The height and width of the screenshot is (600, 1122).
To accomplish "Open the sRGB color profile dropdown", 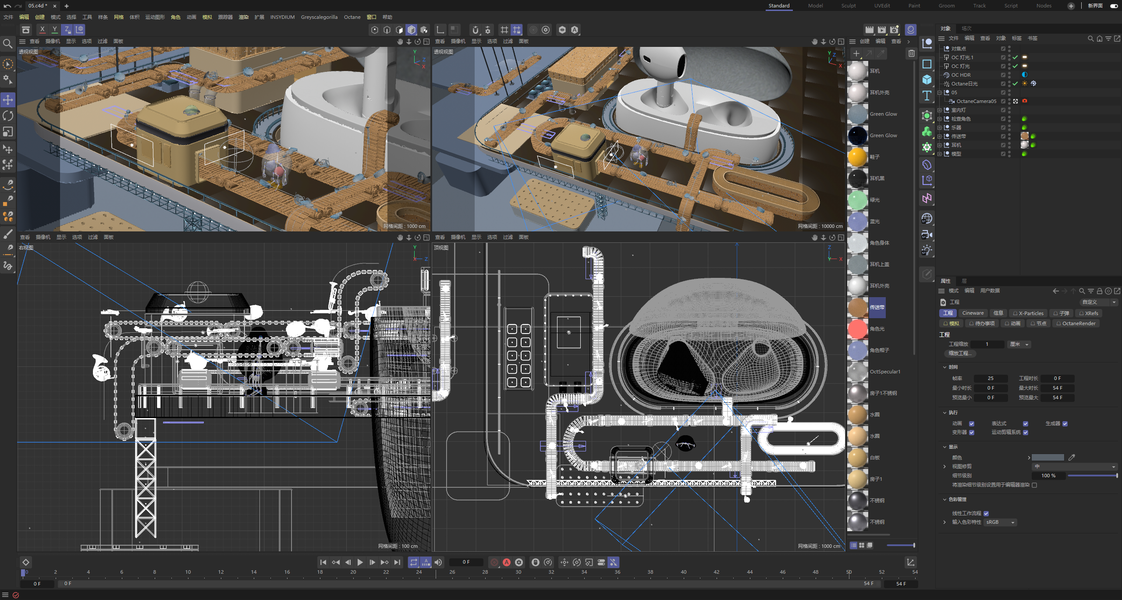I will click(x=1000, y=522).
